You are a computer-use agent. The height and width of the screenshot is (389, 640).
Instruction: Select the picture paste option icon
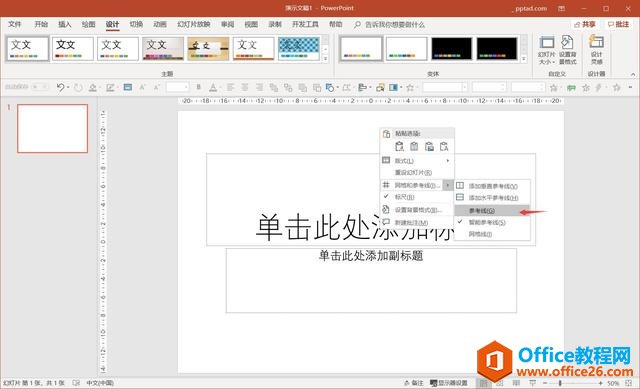pyautogui.click(x=429, y=147)
